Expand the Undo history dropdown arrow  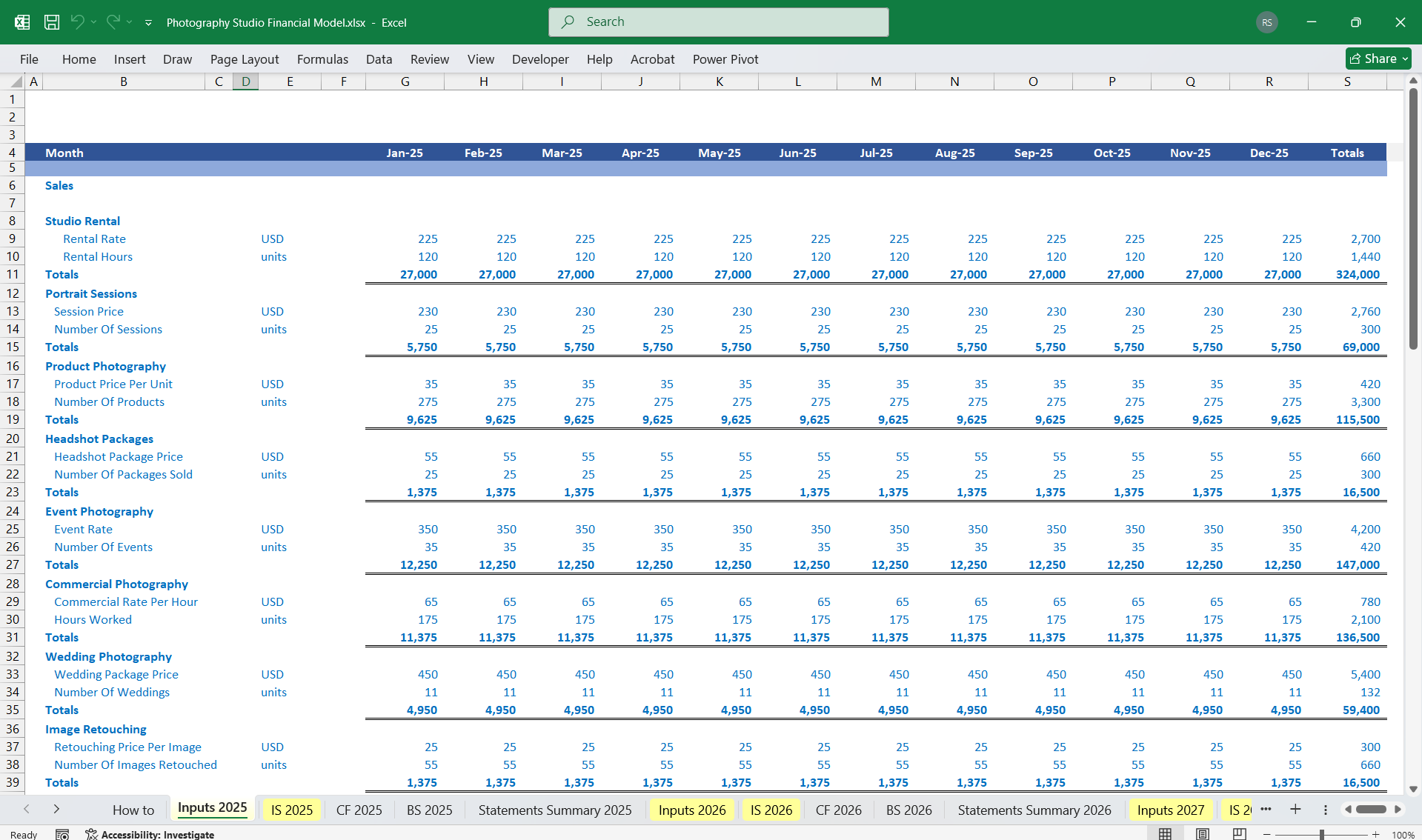pyautogui.click(x=93, y=22)
